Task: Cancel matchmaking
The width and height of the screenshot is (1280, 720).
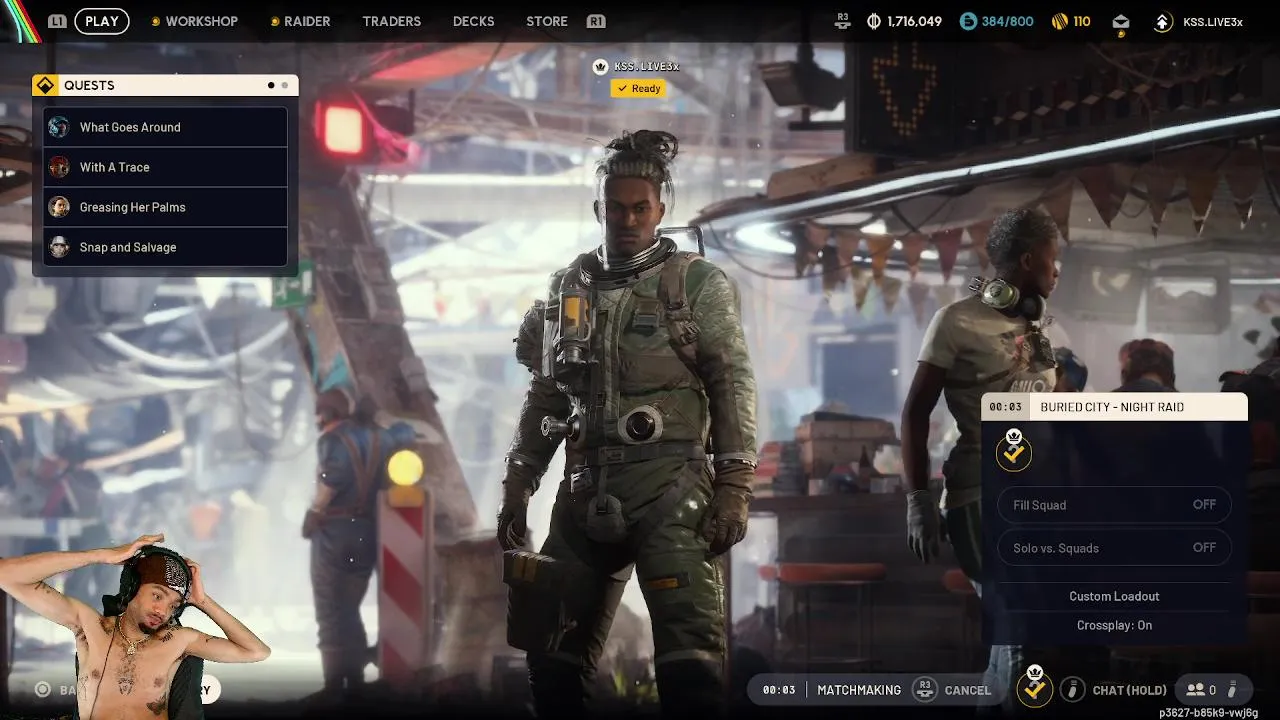Action: tap(968, 690)
